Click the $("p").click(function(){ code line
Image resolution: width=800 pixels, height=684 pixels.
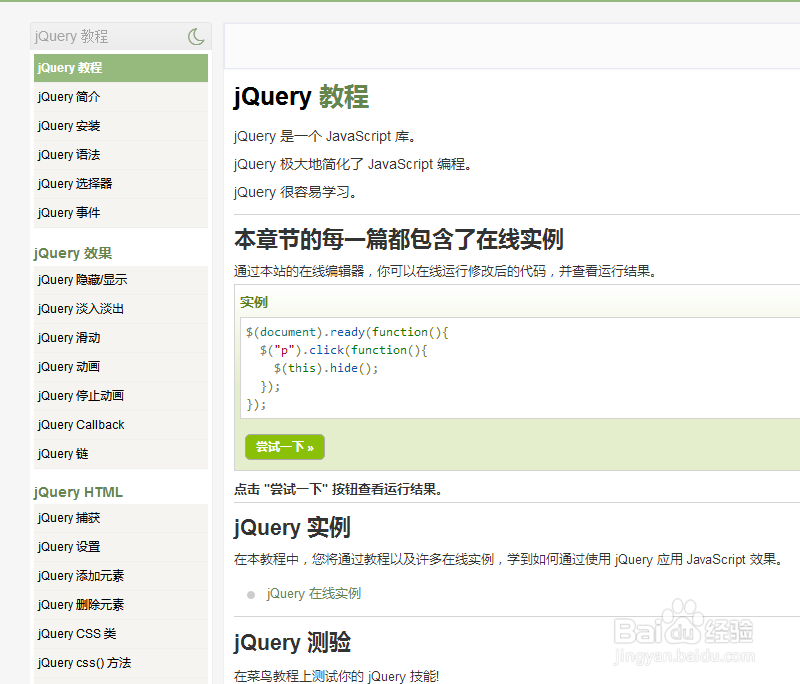click(343, 350)
